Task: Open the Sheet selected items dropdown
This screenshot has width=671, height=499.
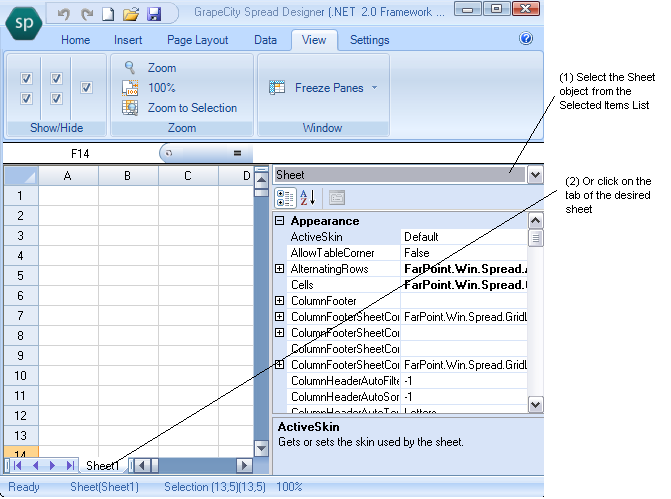Action: [535, 175]
